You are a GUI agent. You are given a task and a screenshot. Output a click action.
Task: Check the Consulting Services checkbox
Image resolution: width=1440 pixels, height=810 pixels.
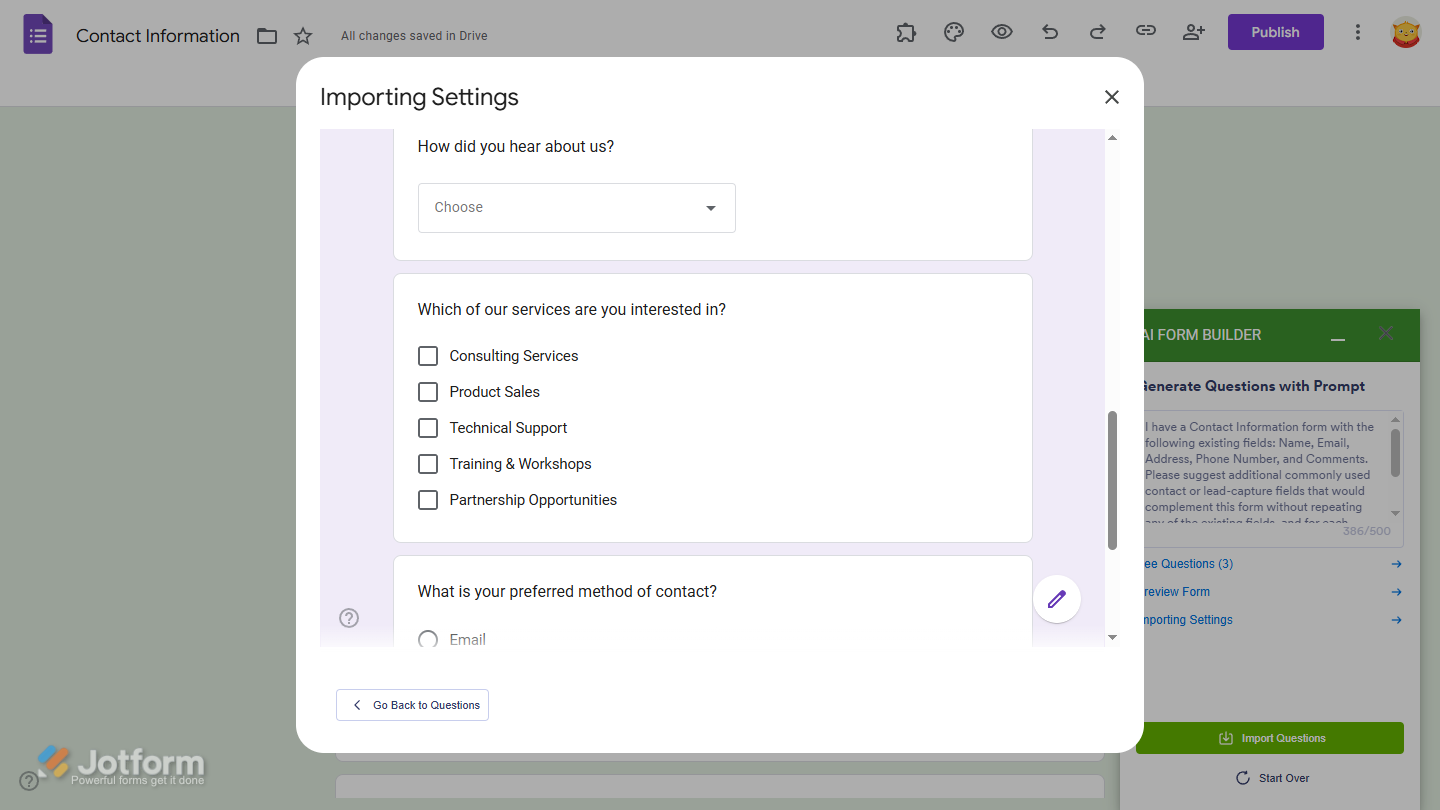(428, 355)
